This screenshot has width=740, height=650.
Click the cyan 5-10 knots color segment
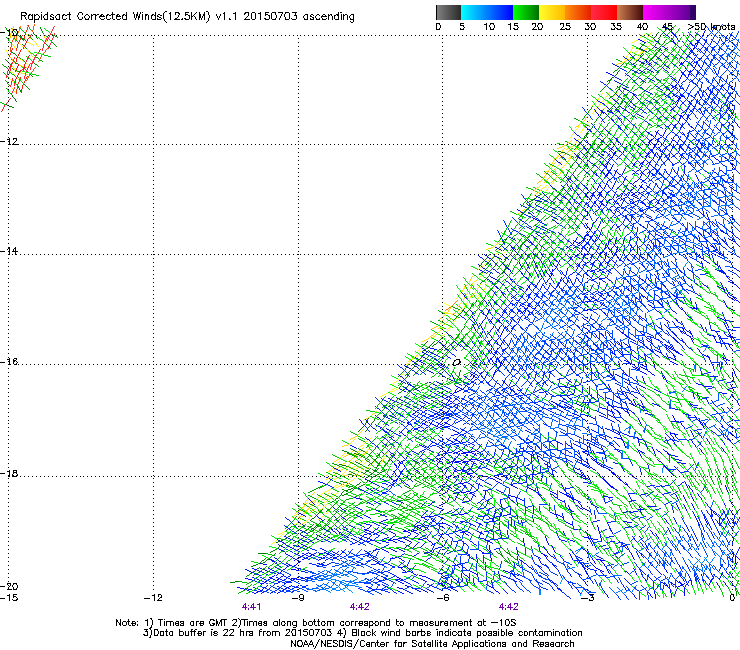click(x=474, y=12)
